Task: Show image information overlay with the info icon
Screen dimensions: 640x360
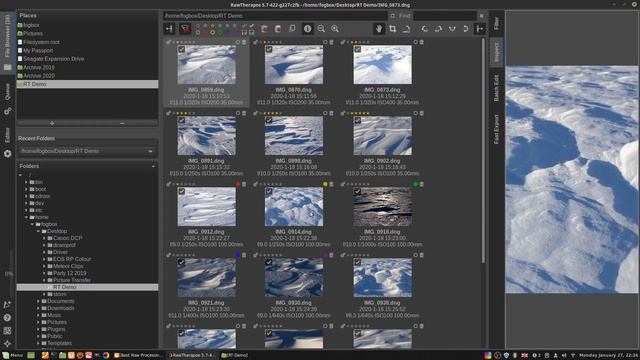Action: click(x=307, y=29)
